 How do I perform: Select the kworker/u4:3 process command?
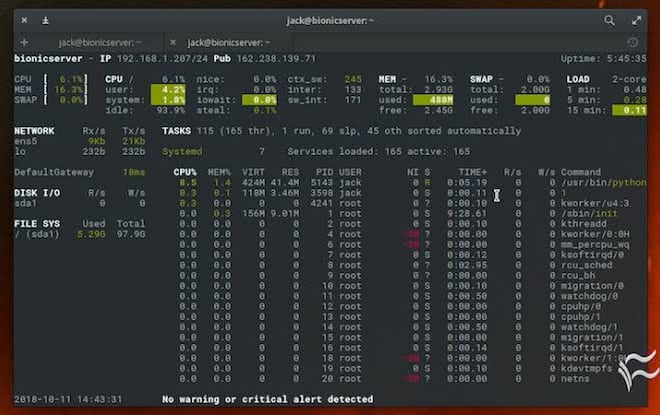pos(595,203)
